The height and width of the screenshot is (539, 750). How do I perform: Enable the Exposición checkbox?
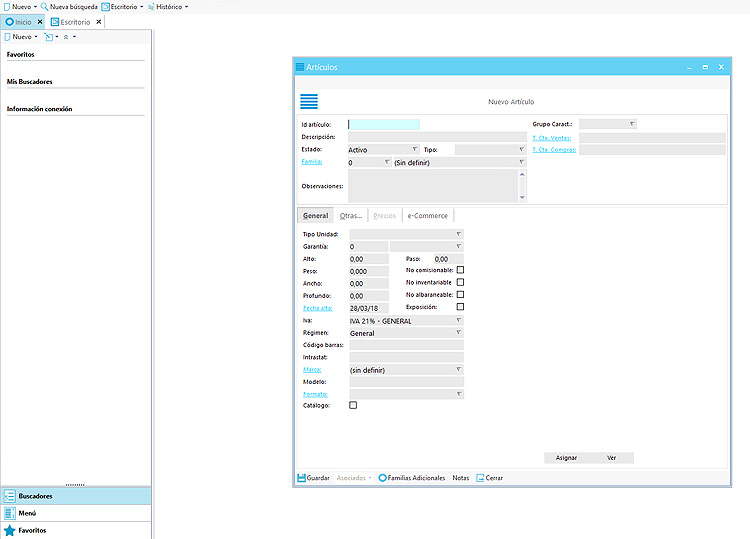[460, 307]
